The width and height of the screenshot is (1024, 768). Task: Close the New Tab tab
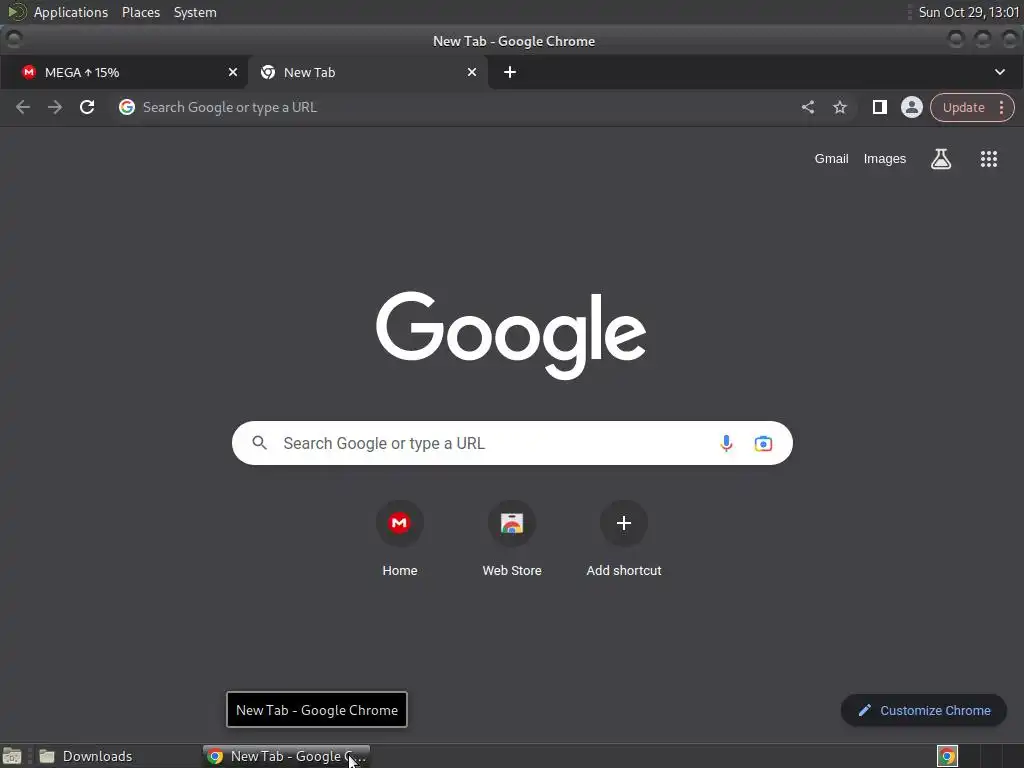coord(472,72)
